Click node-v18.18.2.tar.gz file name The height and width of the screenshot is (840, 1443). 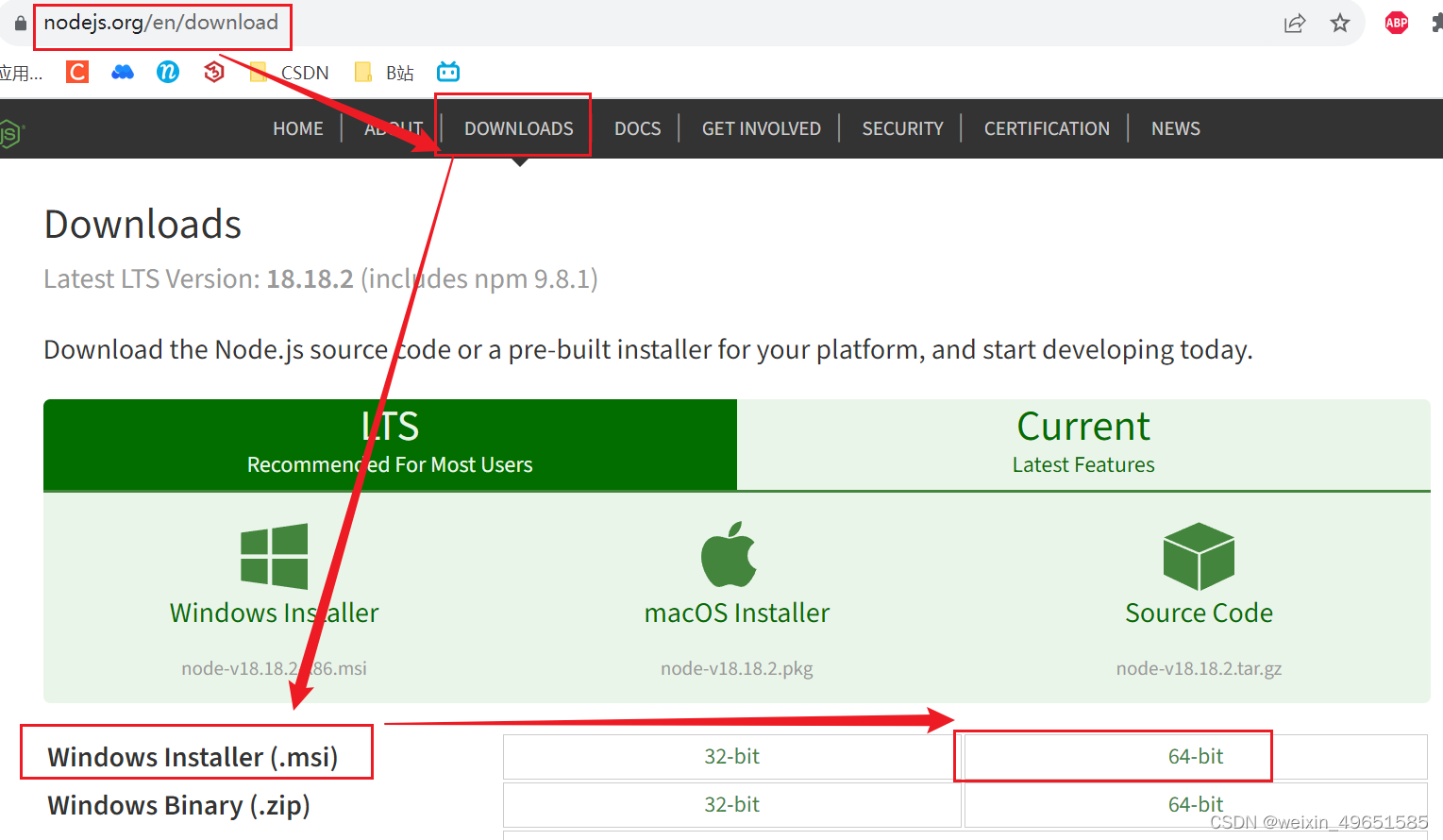(x=1200, y=668)
